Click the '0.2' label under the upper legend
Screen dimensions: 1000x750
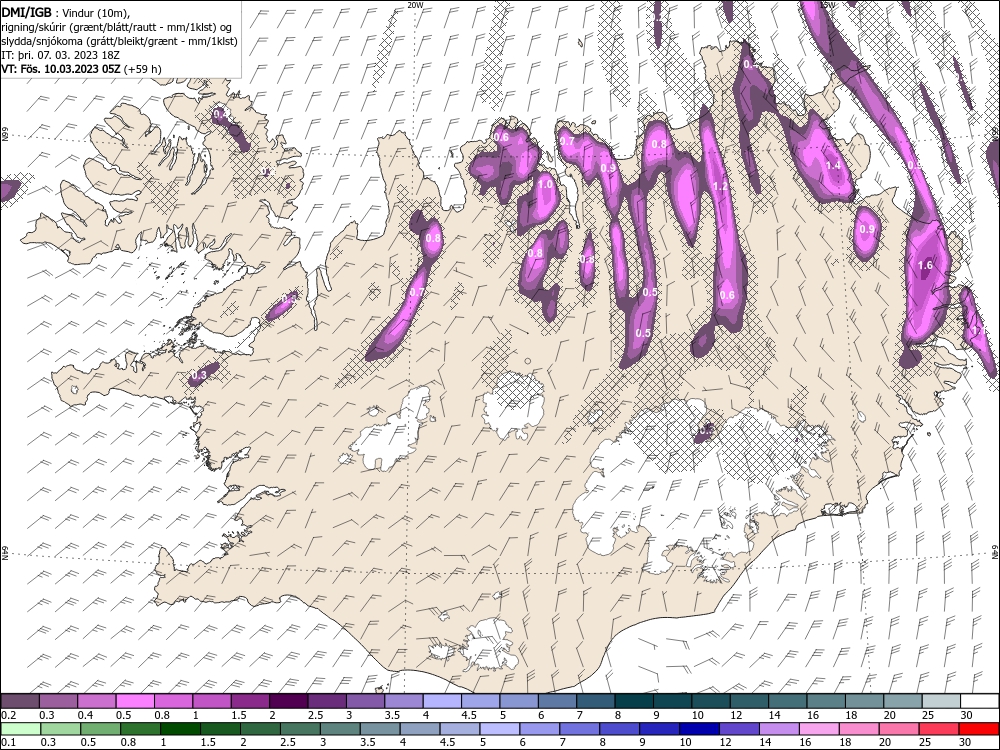click(8, 715)
